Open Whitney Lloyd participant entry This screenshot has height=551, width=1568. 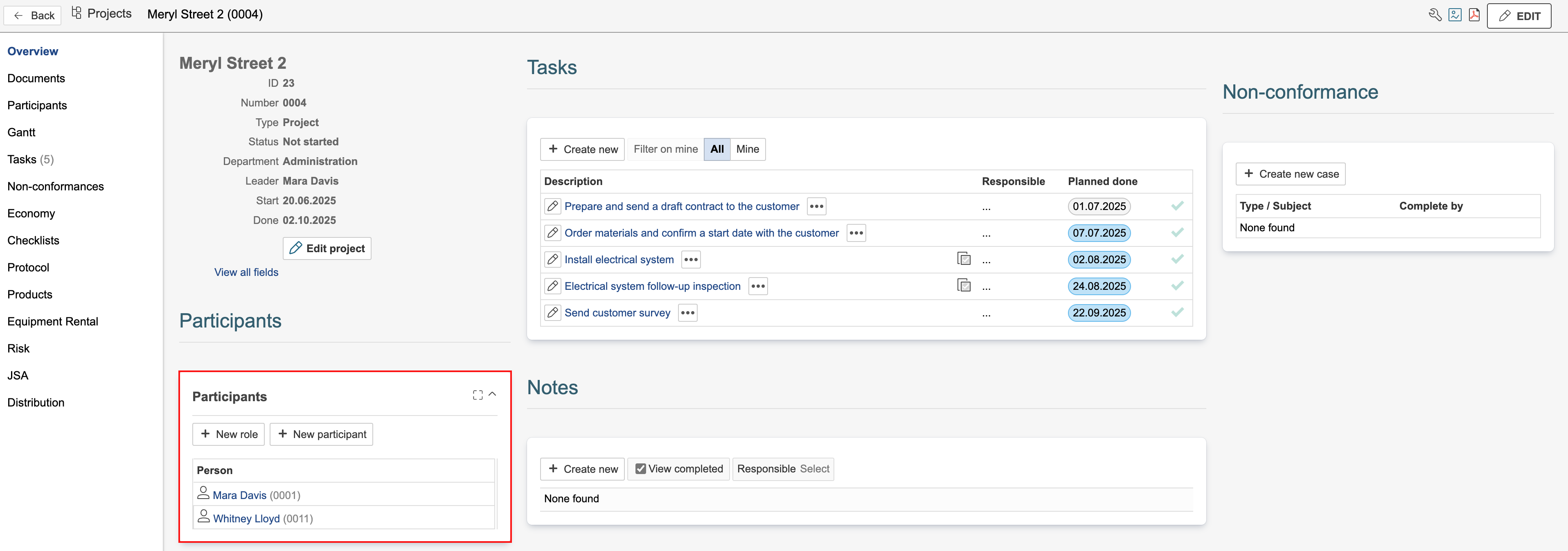pos(246,519)
